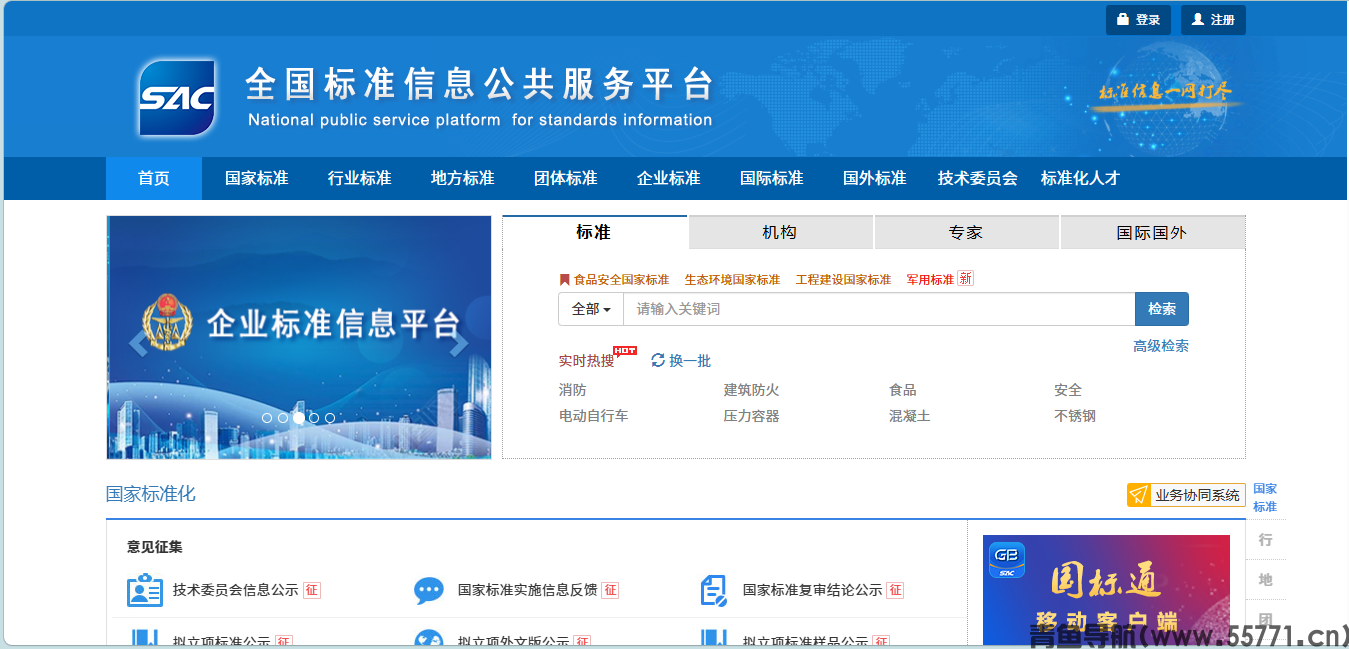The width and height of the screenshot is (1349, 649).
Task: Click the bookmark icon before 食品安全国家标准
Action: click(x=564, y=280)
